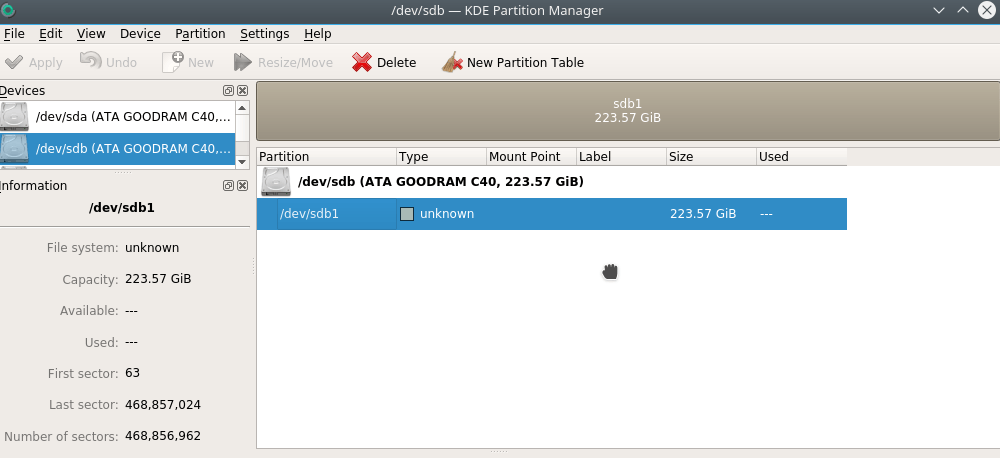Viewport: 1000px width, 458px height.
Task: Float the Devices panel
Action: [229, 91]
